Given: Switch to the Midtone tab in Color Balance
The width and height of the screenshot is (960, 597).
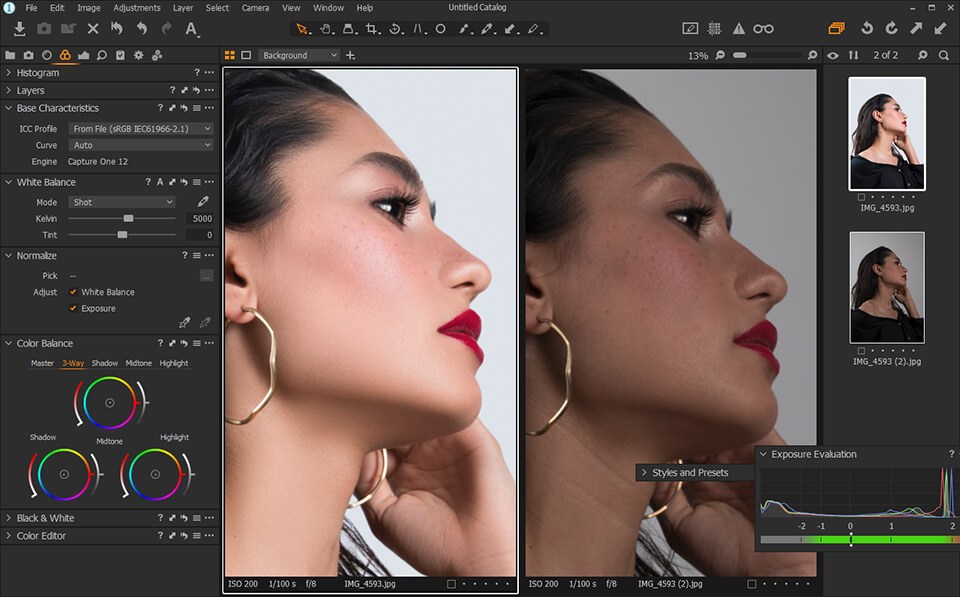Looking at the screenshot, I should [139, 363].
